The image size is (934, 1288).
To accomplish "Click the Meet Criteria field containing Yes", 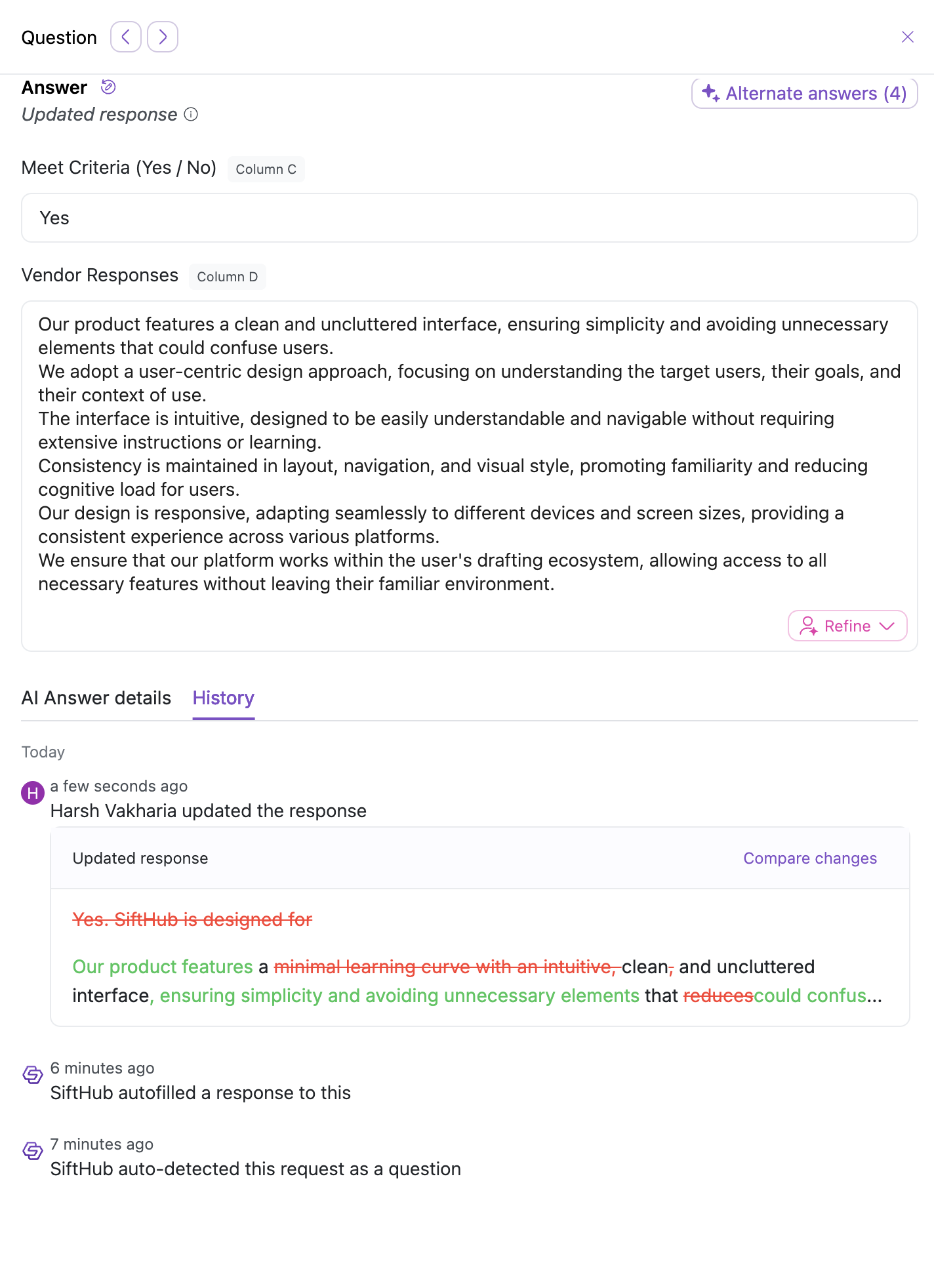I will (x=470, y=218).
